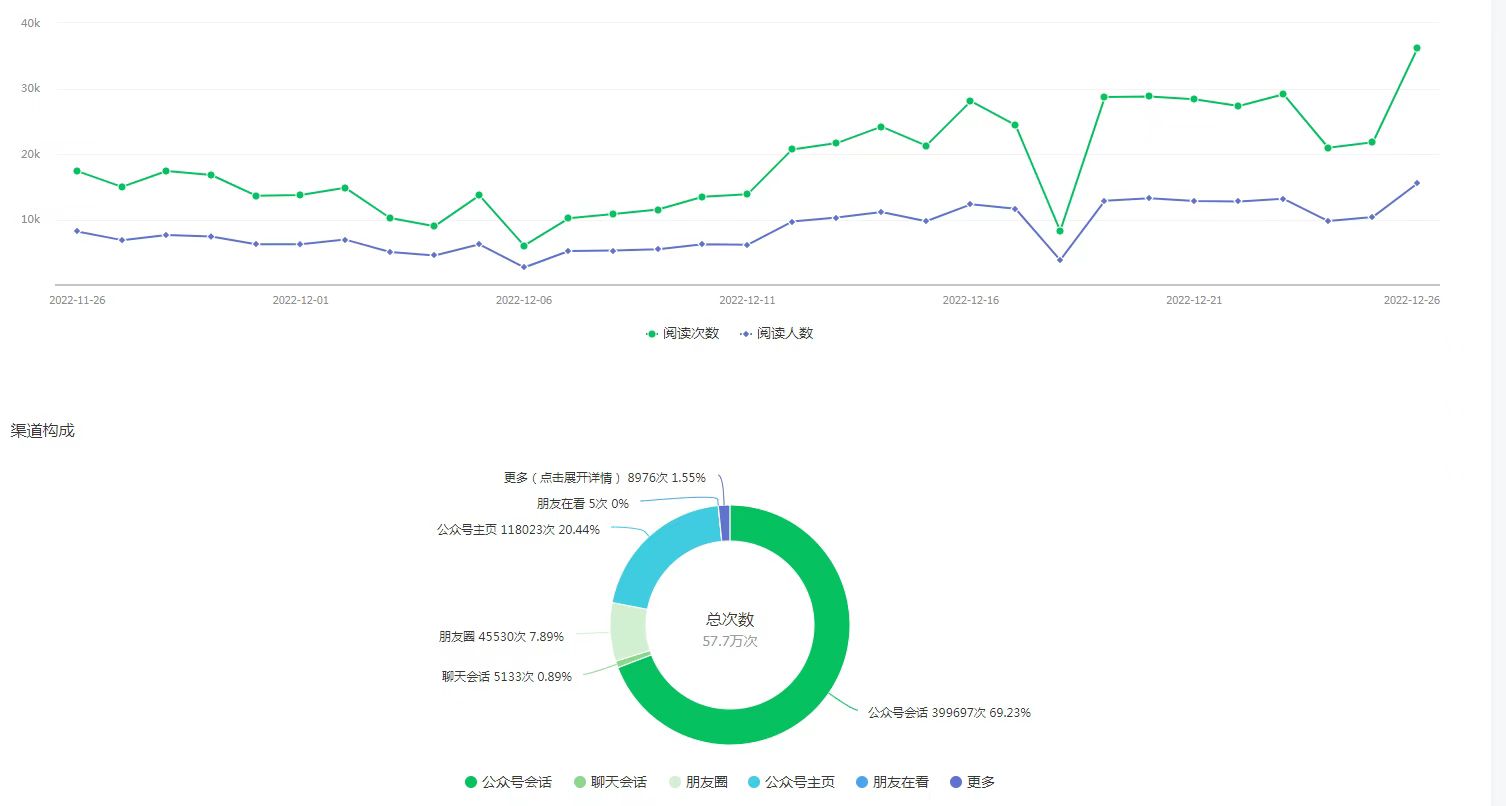
Task: Hide the 朋友圈 pie legend item
Action: tap(697, 782)
